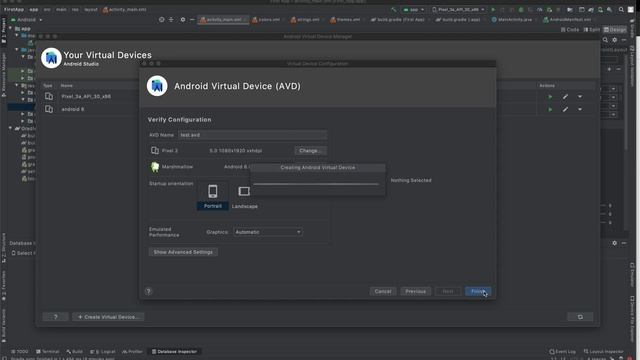Screen dimensions: 640x360
Task: Switch editor to Design view
Action: click(x=615, y=29)
